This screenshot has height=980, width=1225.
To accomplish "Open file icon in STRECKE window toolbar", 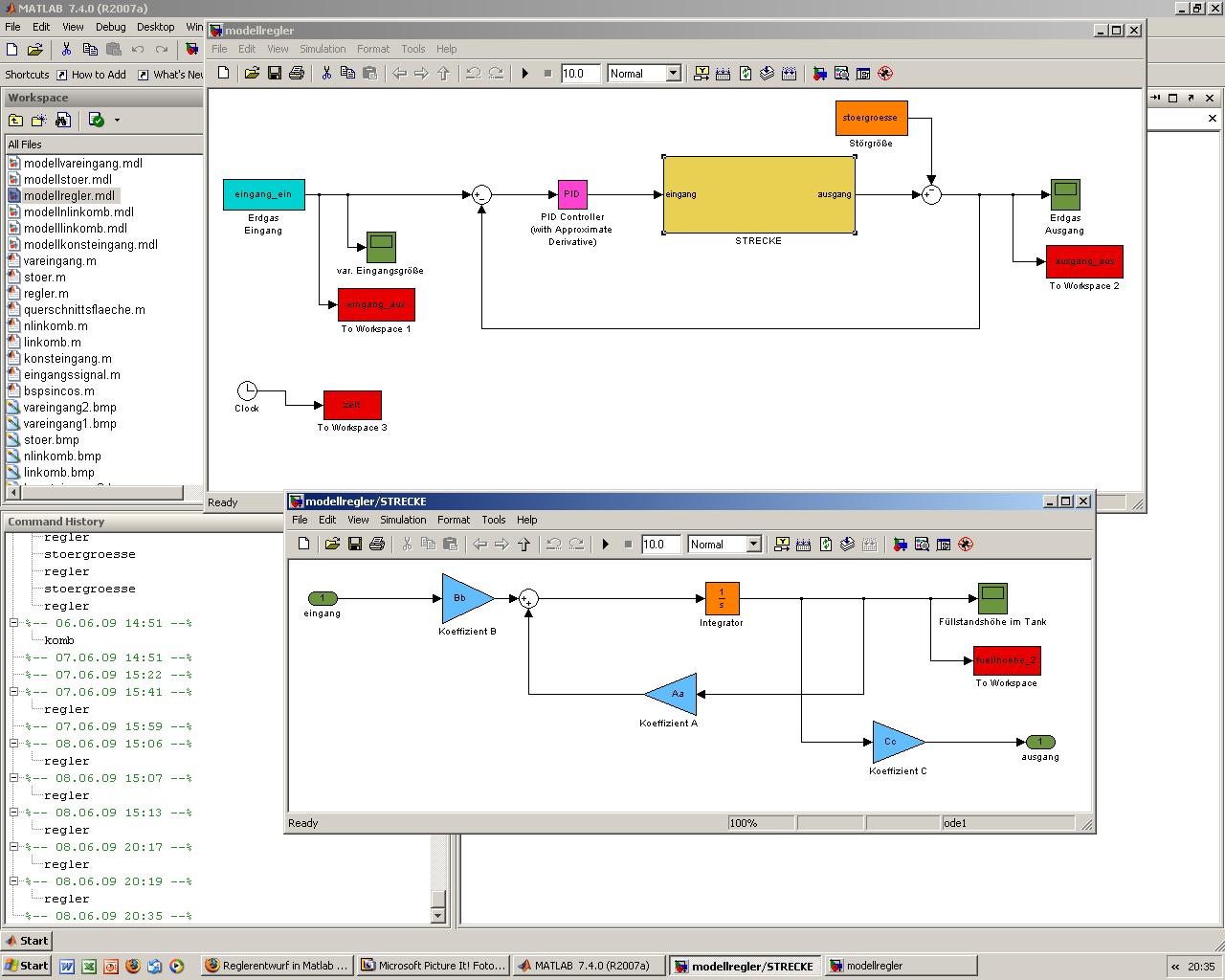I will coord(332,544).
